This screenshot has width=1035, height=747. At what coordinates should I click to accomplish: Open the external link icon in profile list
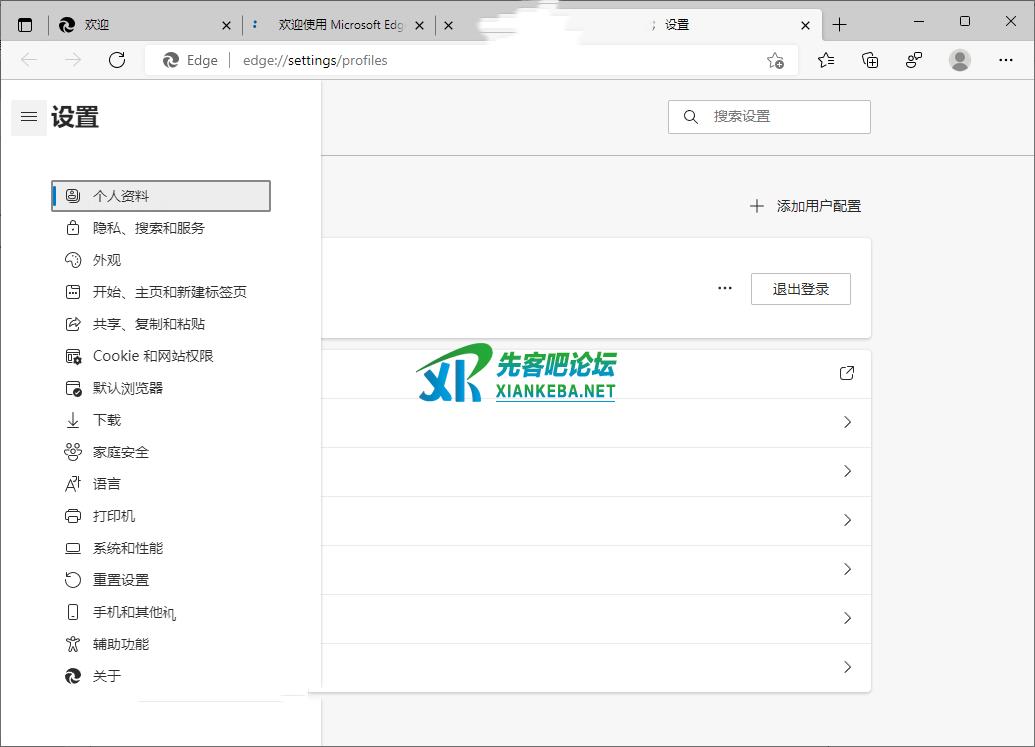847,373
